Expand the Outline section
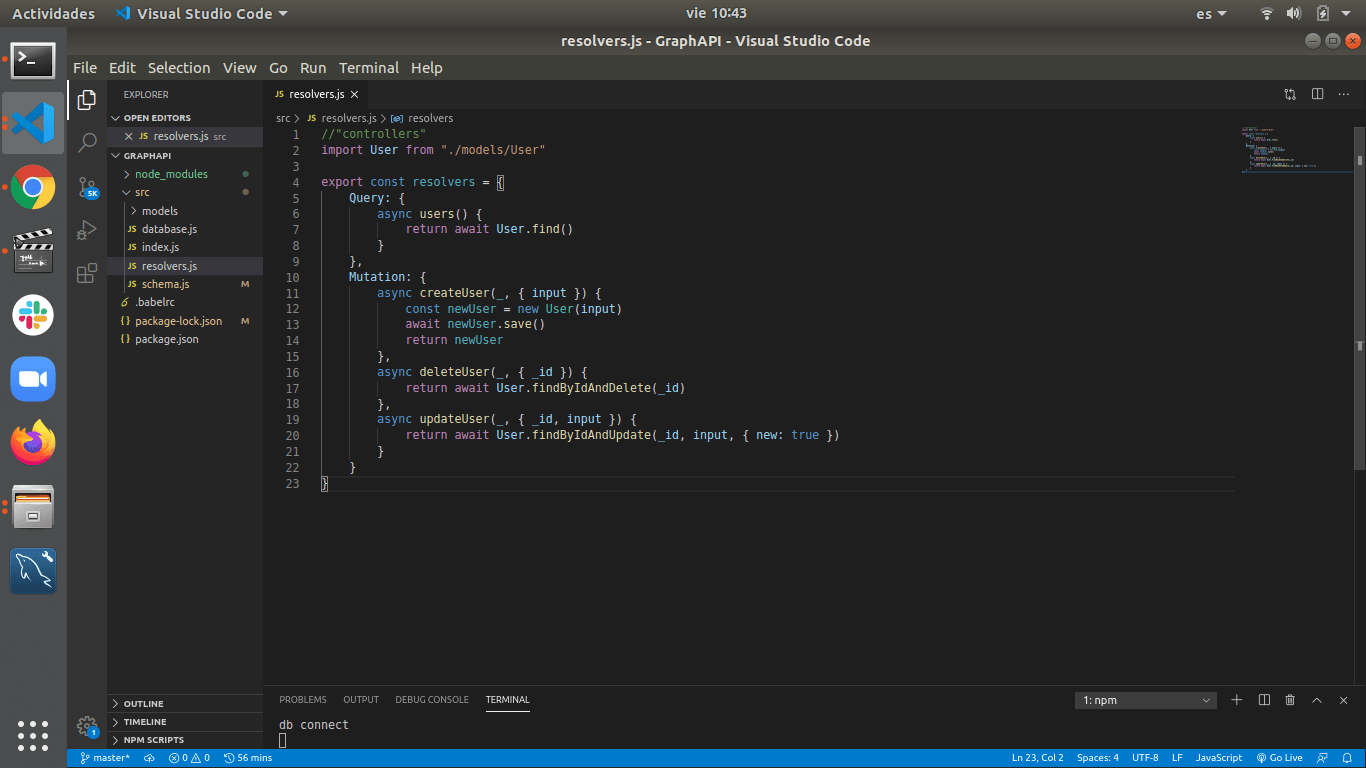The height and width of the screenshot is (768, 1366). 143,704
